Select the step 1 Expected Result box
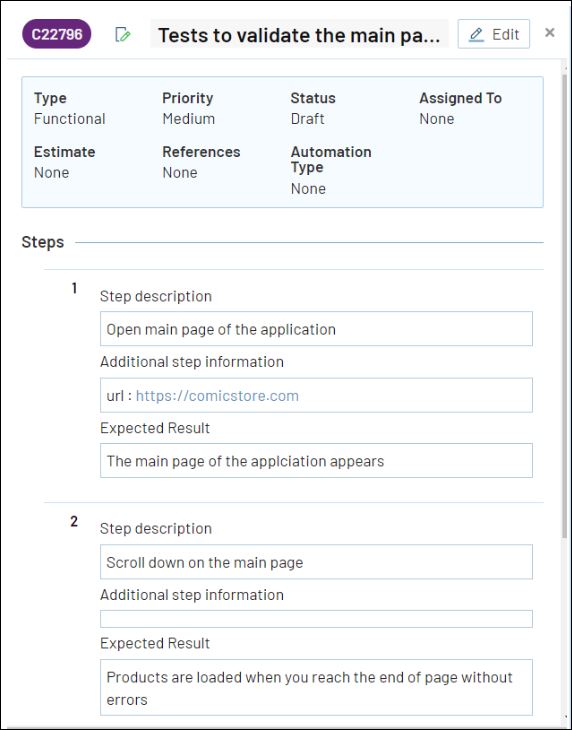 click(x=316, y=460)
